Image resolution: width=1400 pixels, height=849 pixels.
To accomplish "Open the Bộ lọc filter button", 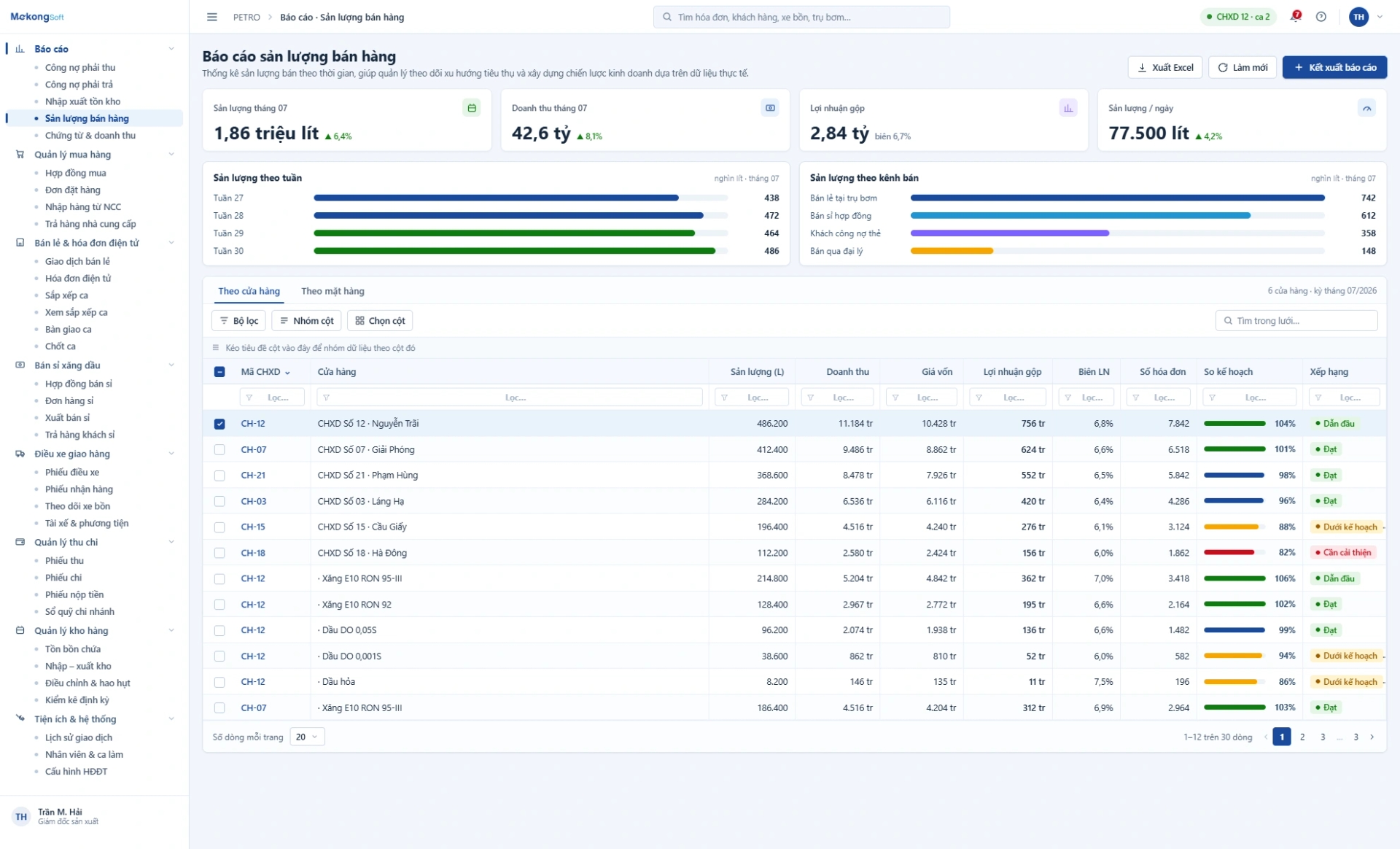I will [238, 321].
